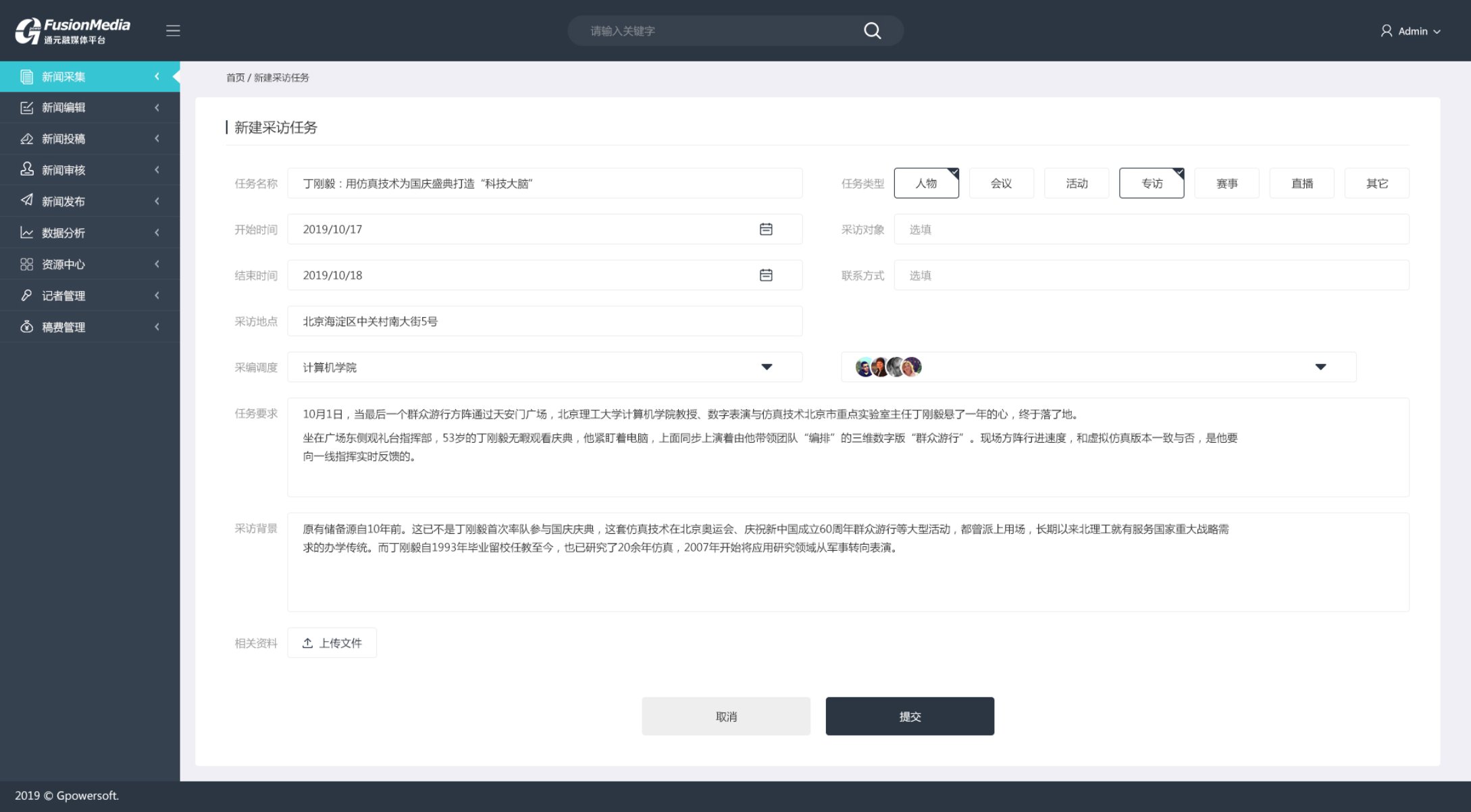Click the 数据分析 chart icon in sidebar
1471x812 pixels.
click(x=27, y=233)
